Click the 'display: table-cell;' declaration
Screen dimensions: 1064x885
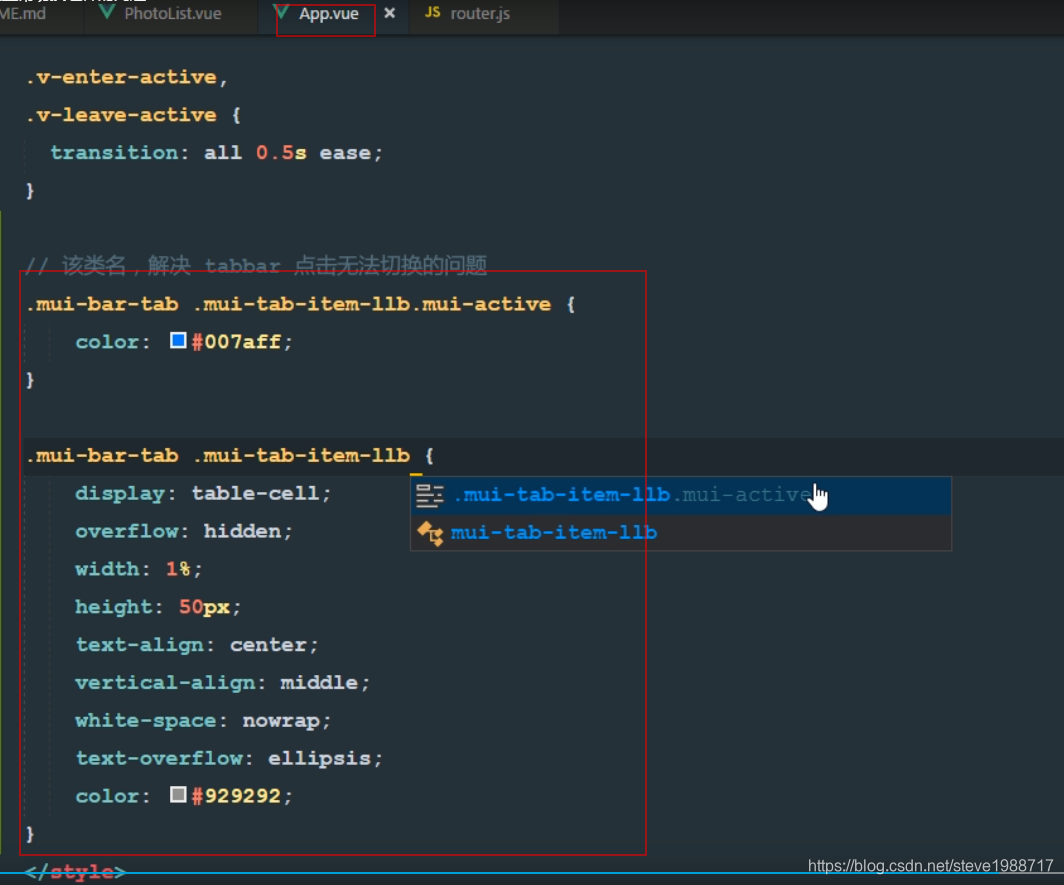203,493
